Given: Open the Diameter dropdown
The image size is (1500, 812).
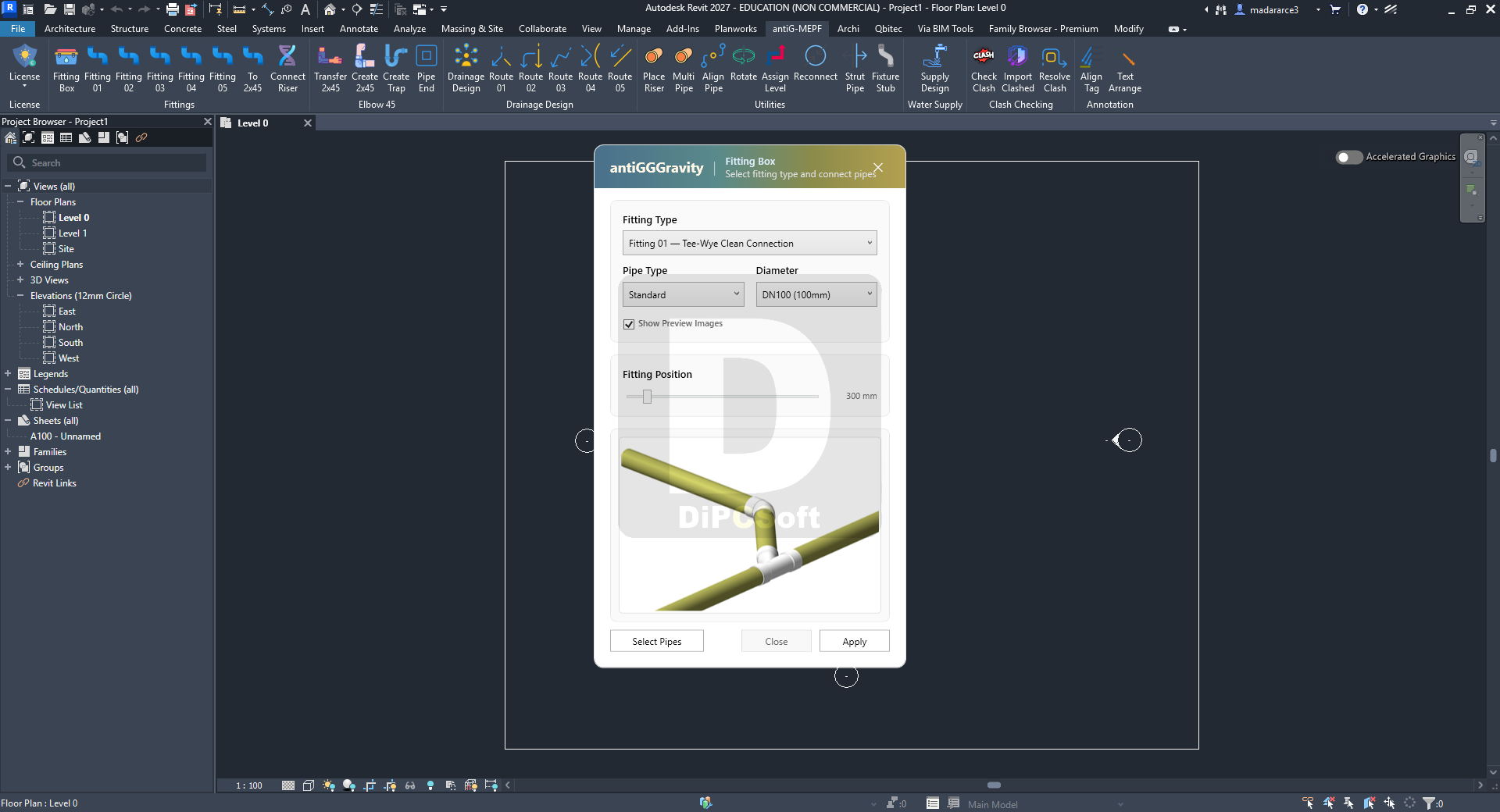Looking at the screenshot, I should click(816, 294).
